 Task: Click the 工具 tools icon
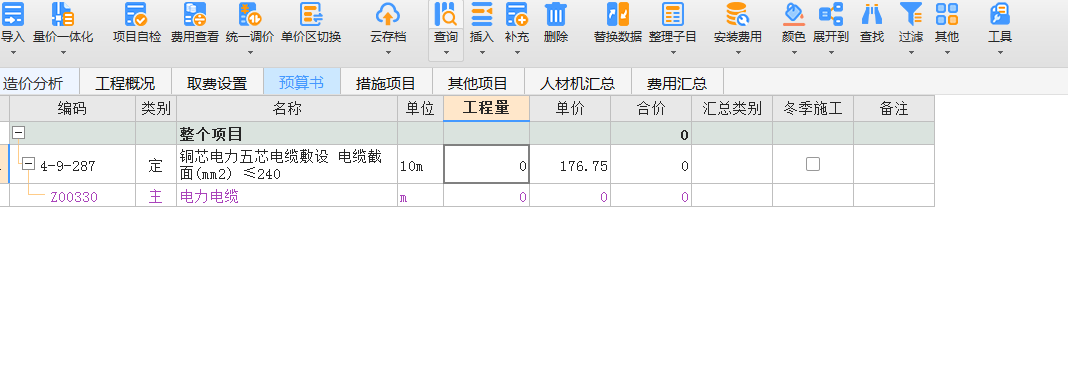pos(1000,14)
